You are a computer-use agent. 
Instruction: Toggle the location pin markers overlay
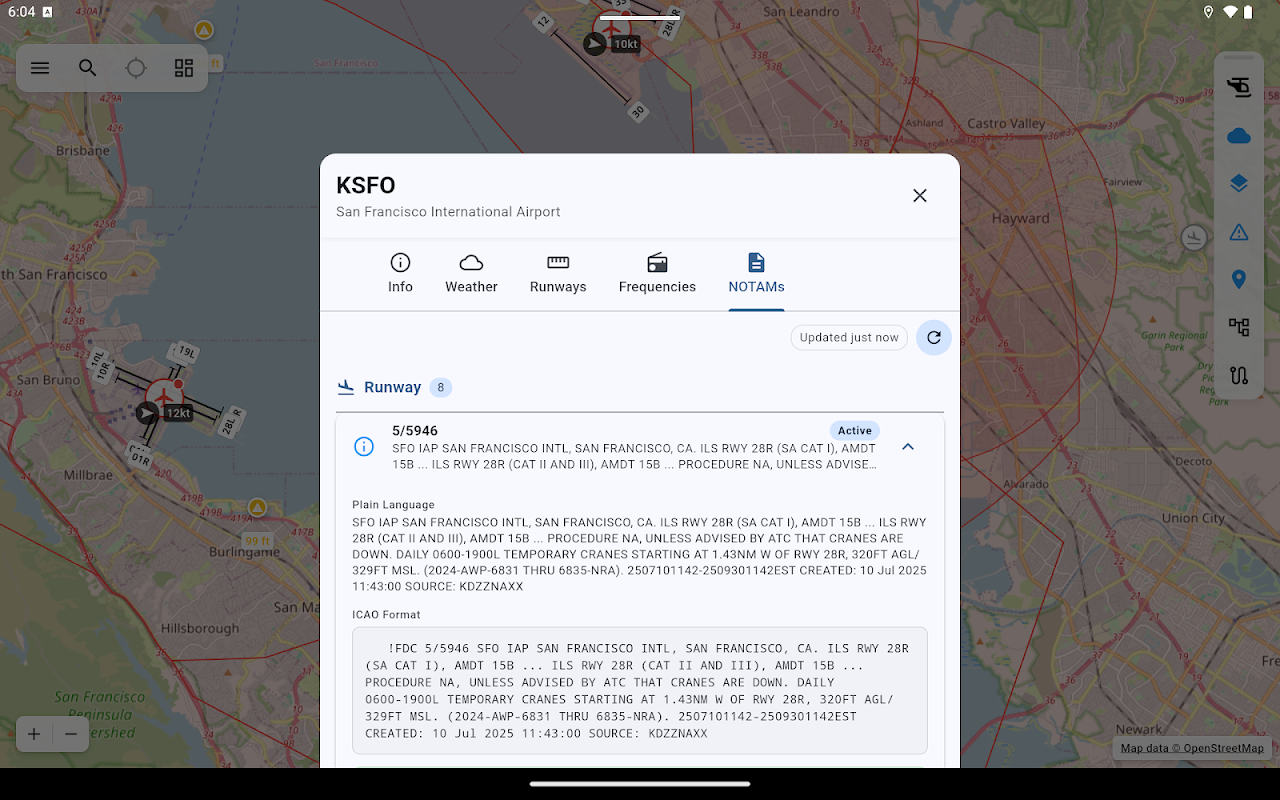[1239, 279]
